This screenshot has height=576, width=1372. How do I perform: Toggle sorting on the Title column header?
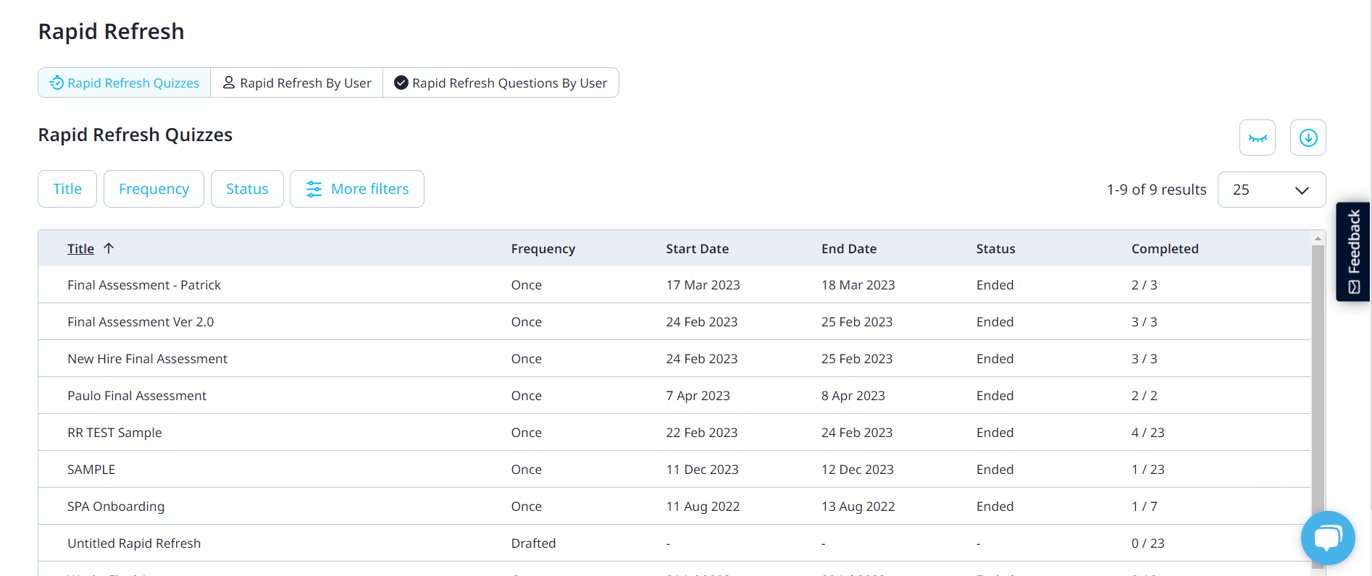click(x=80, y=248)
